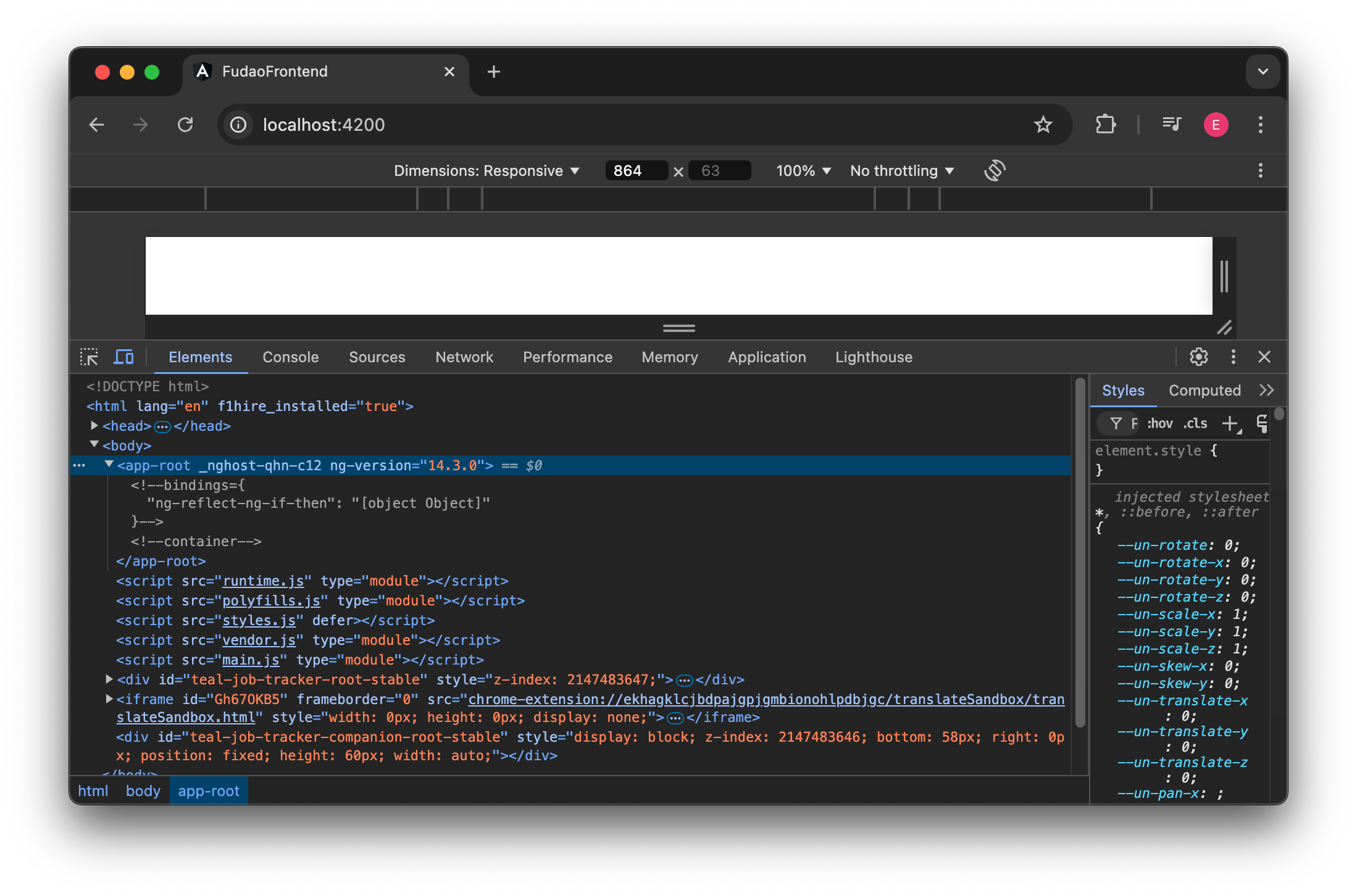Screen dimensions: 1357x896
Task: Add a new style rule with plus icon
Action: [1231, 423]
